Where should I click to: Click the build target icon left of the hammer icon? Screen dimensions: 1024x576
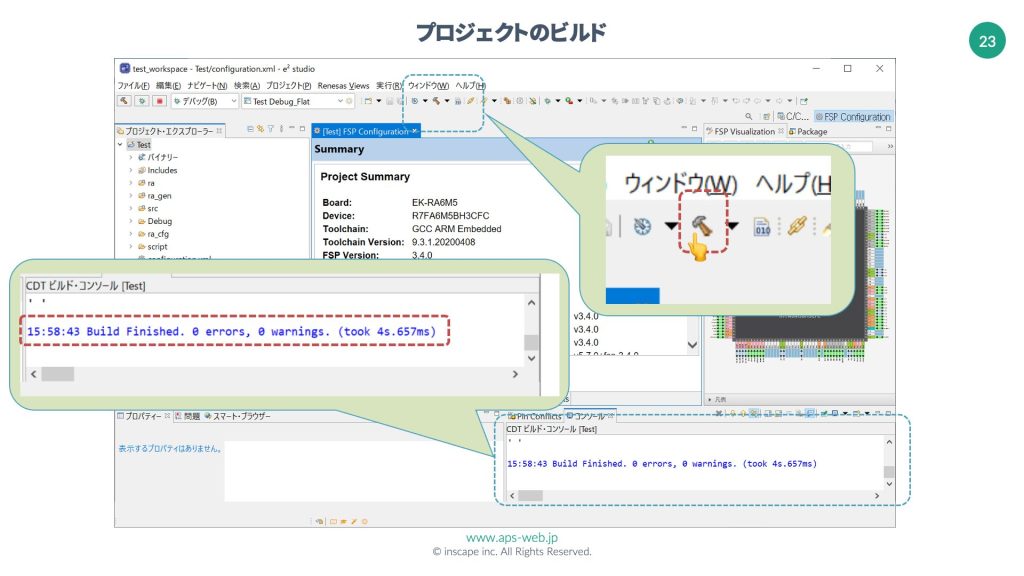(x=415, y=101)
